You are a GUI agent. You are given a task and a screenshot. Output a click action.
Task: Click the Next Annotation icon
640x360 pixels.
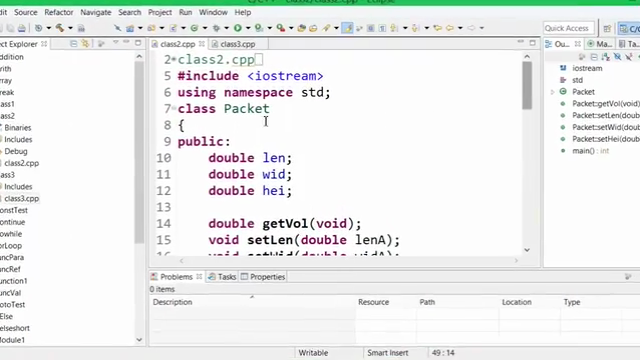(416, 28)
